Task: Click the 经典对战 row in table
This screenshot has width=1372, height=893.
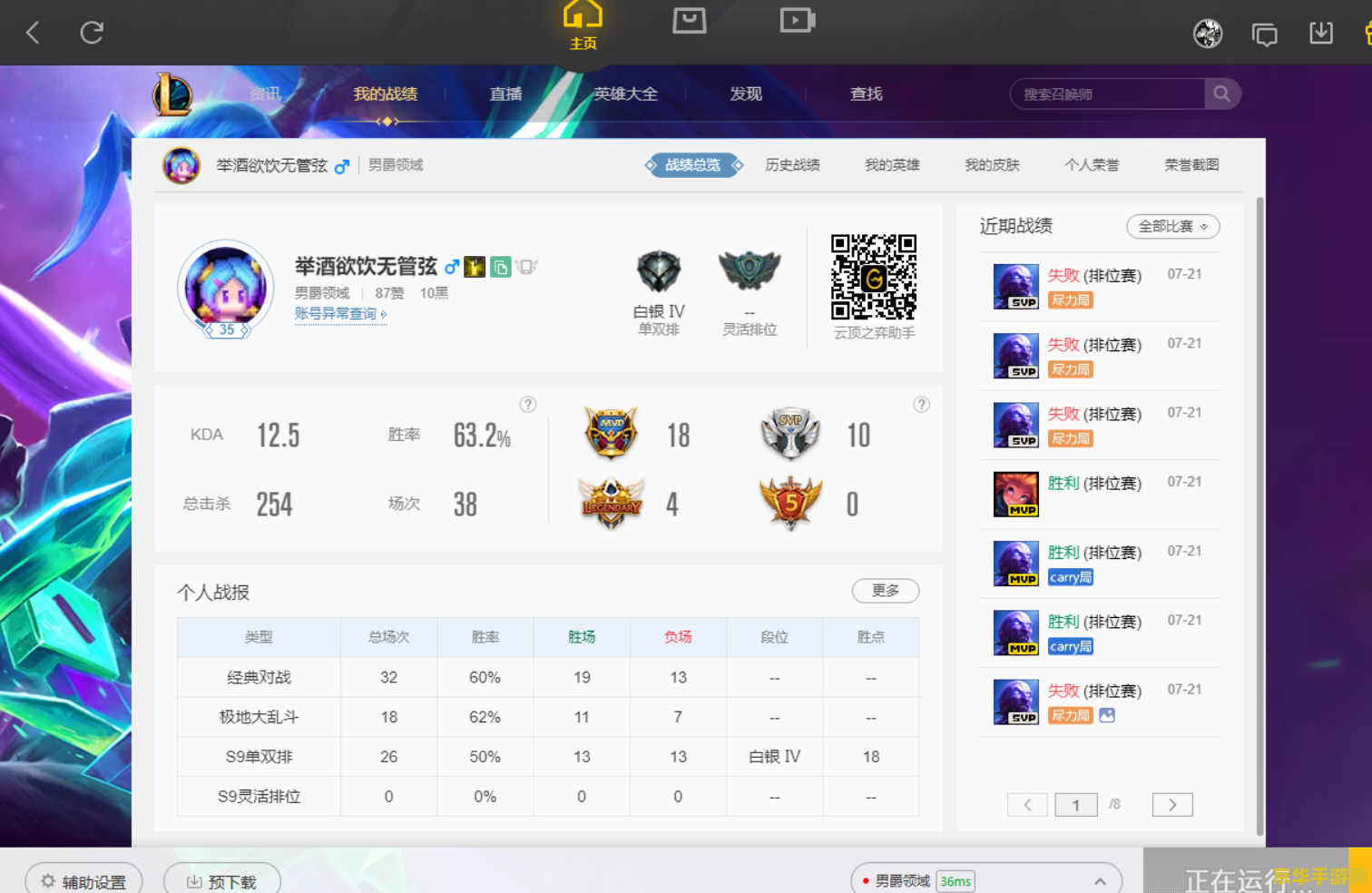Action: point(548,677)
